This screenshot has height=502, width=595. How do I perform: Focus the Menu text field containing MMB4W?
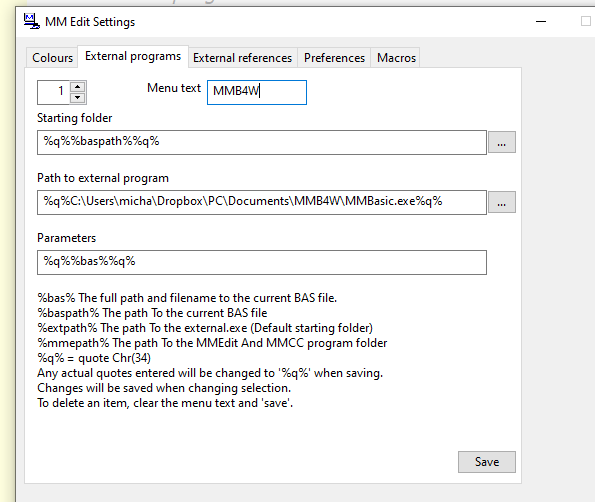257,92
